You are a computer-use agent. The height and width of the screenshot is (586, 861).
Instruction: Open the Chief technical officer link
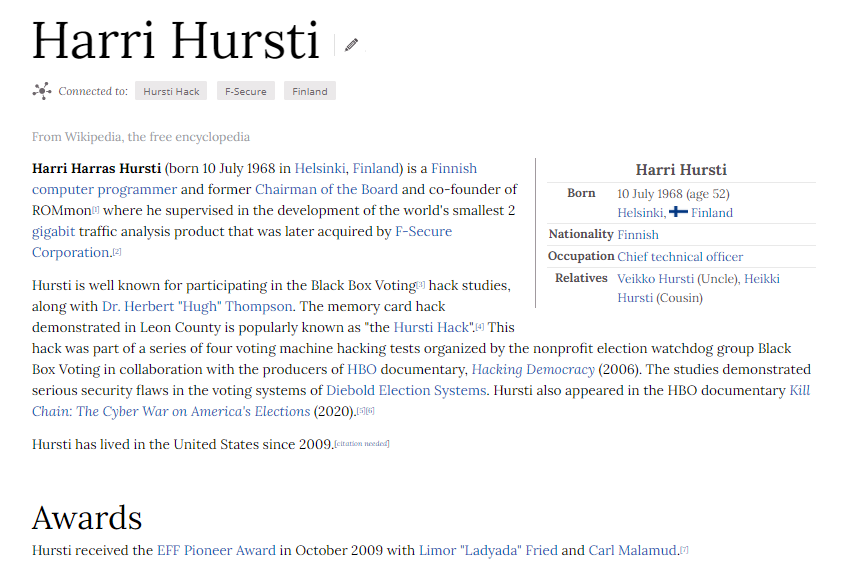(680, 256)
